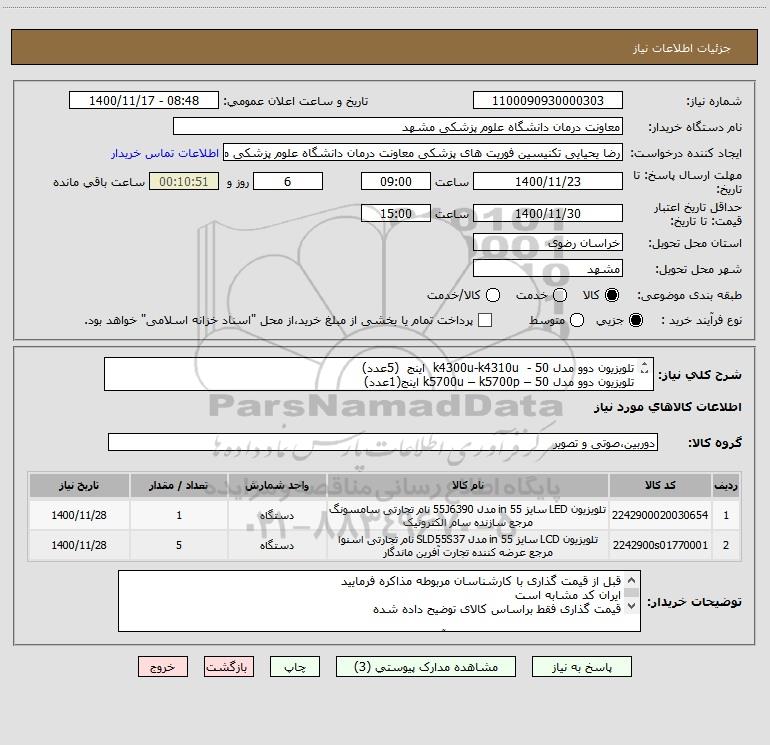Click the خروج exit button
Viewport: 770px width, 745px height.
tap(163, 667)
